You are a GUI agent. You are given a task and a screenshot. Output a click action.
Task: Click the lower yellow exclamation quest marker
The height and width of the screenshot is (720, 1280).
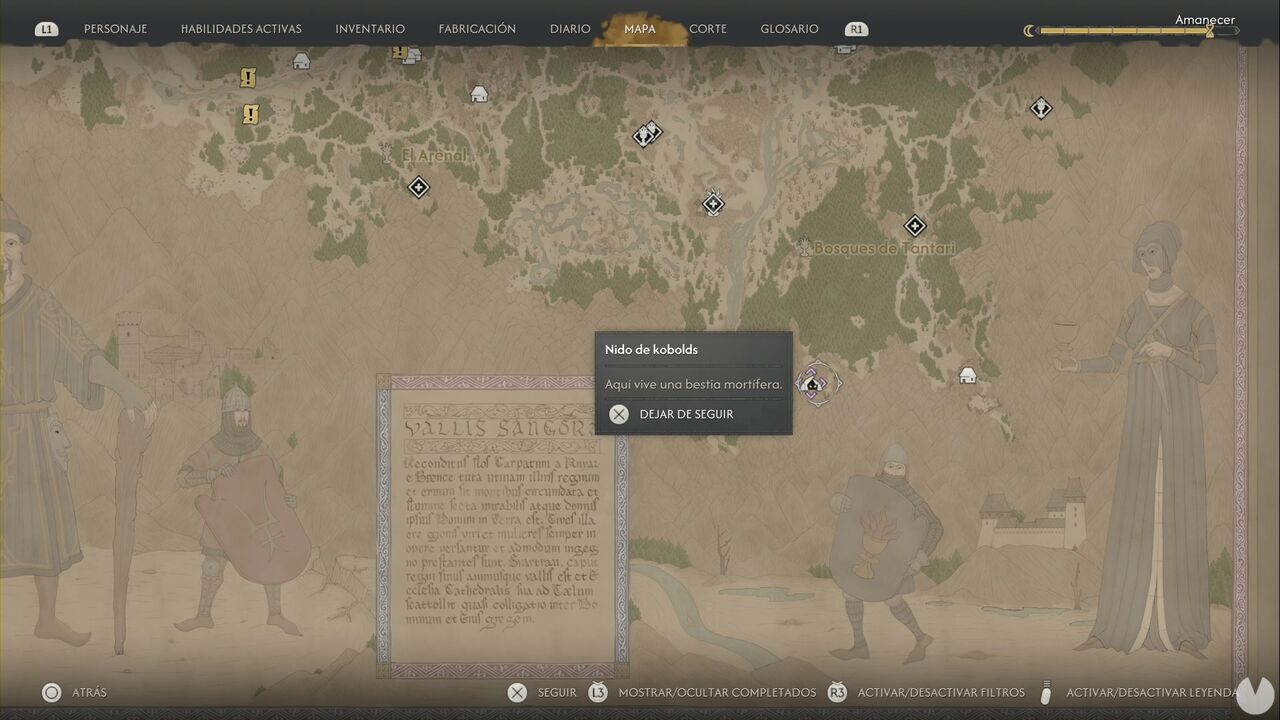coord(250,114)
